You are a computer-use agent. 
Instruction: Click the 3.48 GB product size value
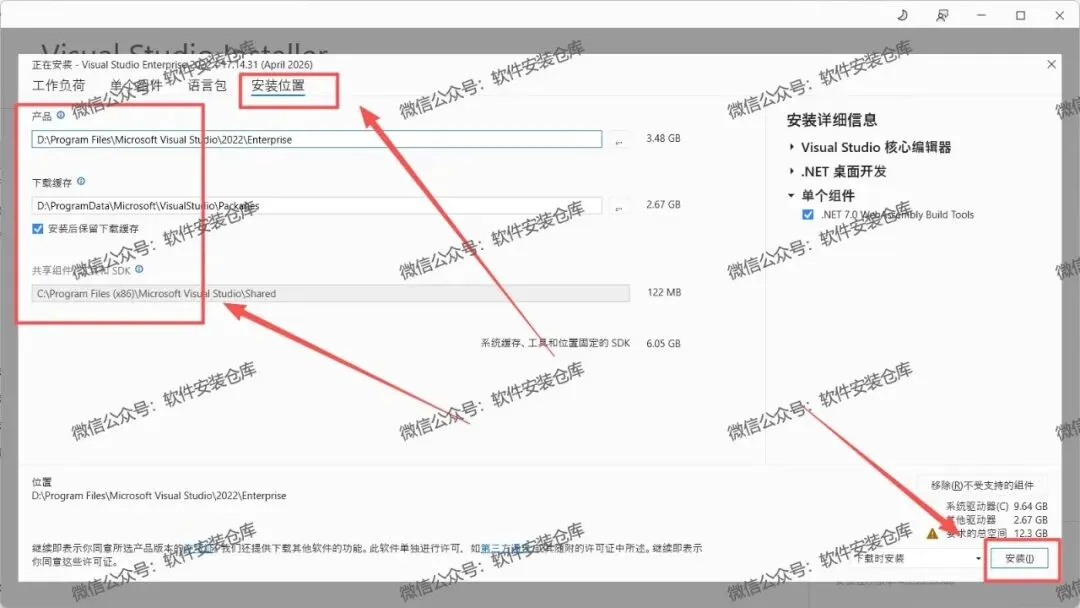tap(663, 138)
